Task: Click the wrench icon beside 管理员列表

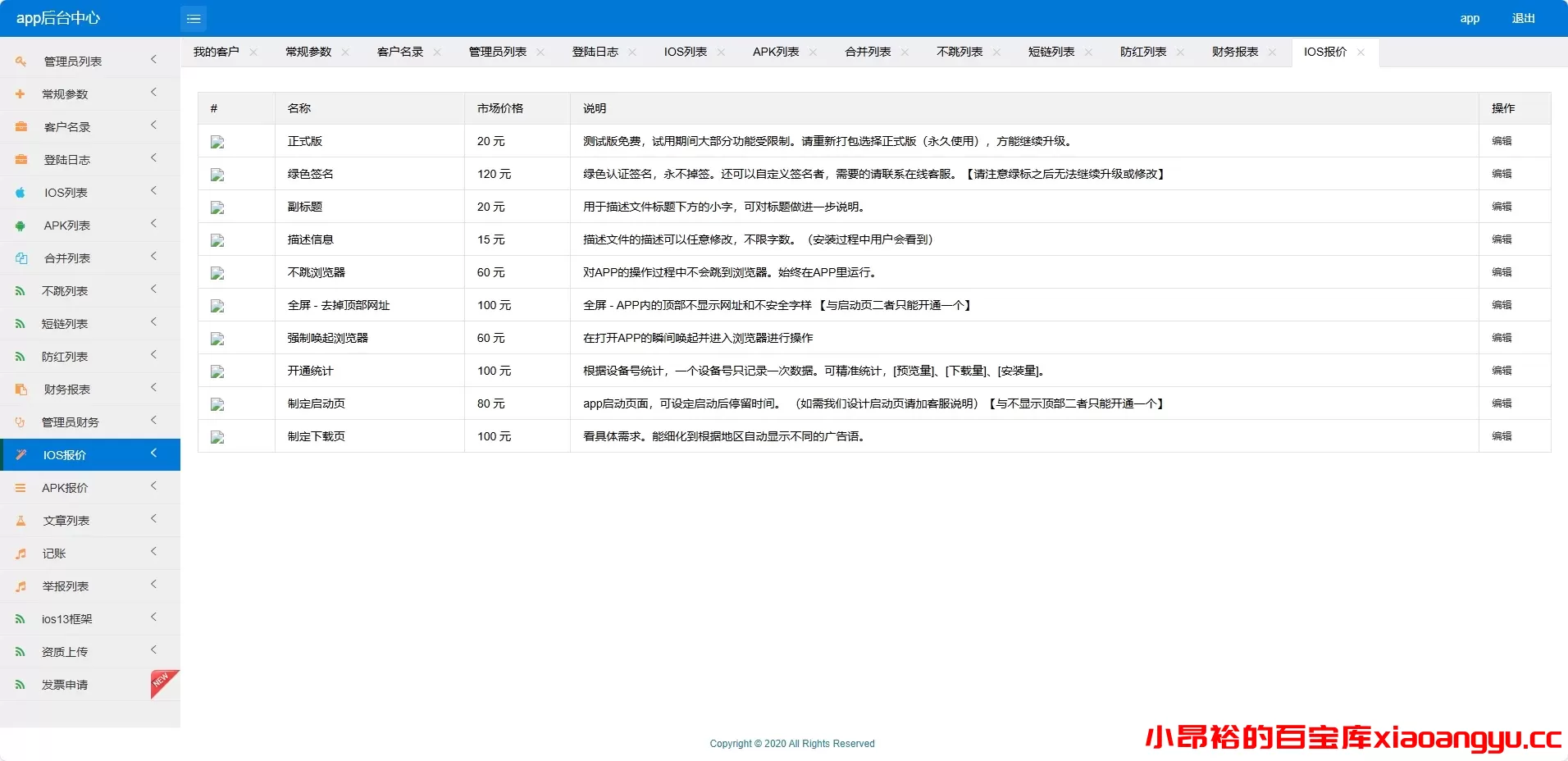Action: click(21, 61)
